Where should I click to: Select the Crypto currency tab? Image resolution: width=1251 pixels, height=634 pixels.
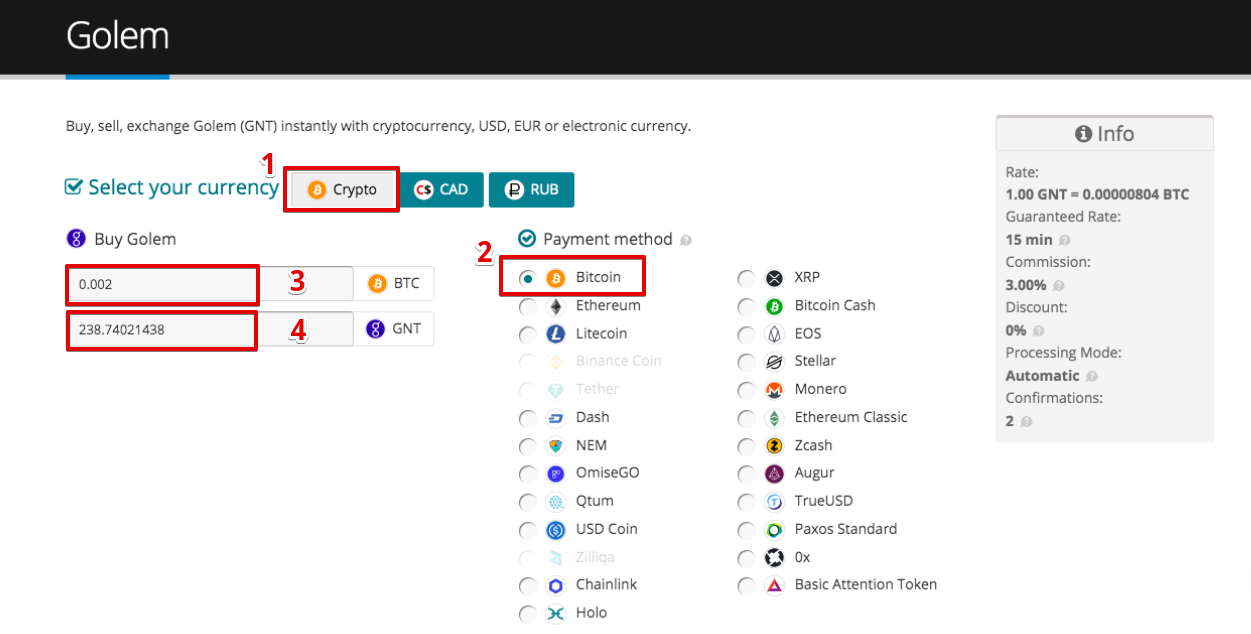(x=342, y=189)
